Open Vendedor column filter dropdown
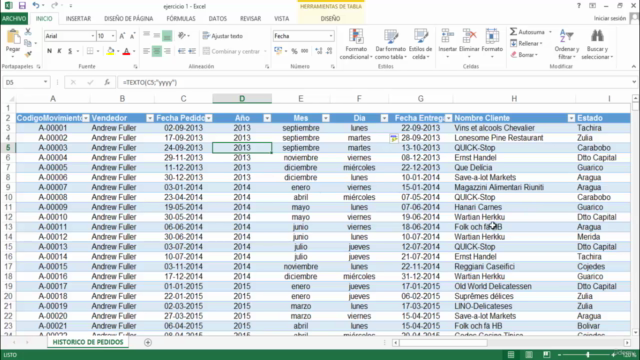This screenshot has width=640, height=360. pyautogui.click(x=150, y=118)
